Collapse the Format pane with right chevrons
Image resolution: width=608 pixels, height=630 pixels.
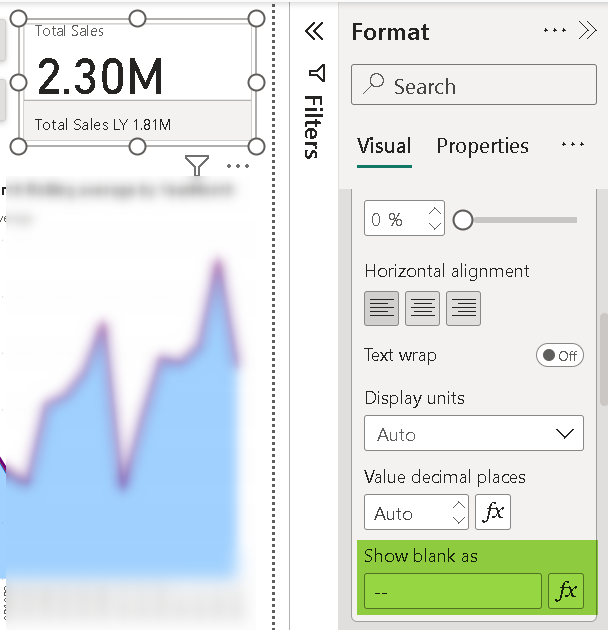coord(588,31)
